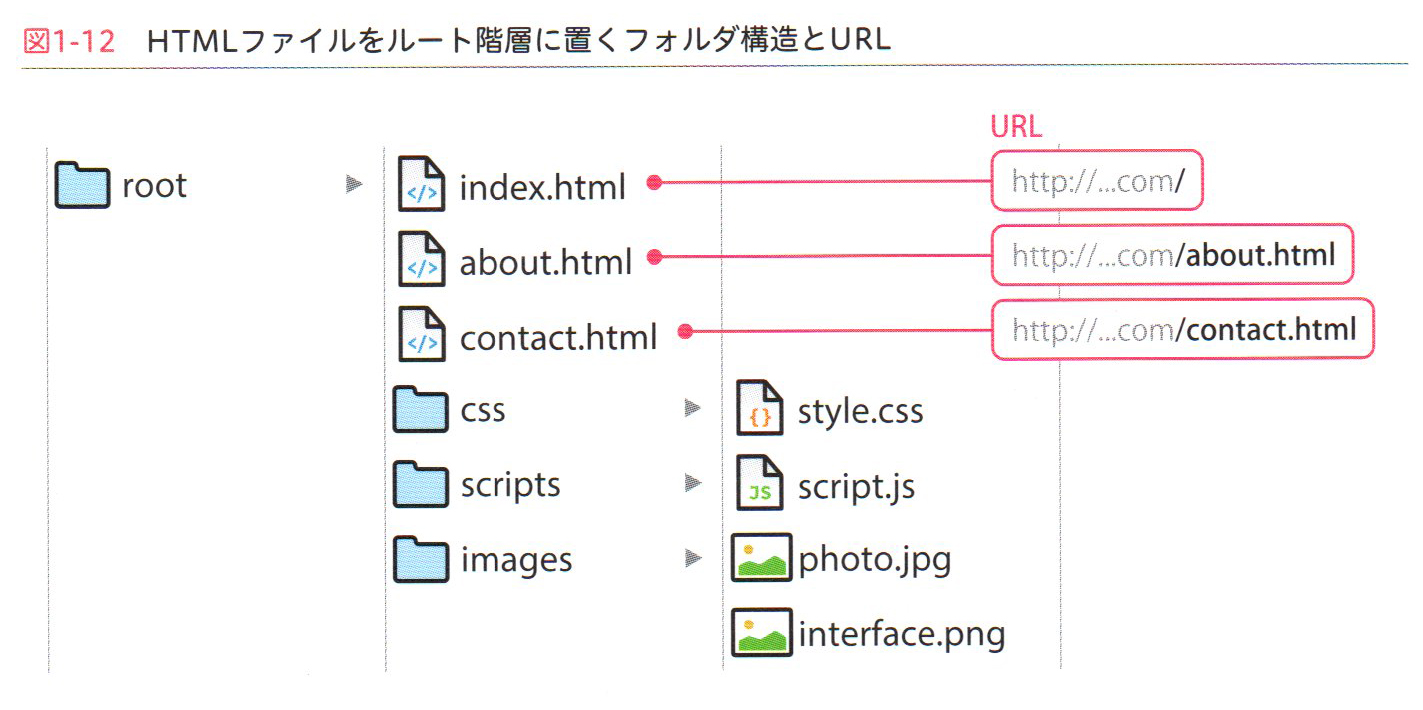The width and height of the screenshot is (1423, 710).
Task: Click the http://...com/contact.html URL box
Action: tap(1183, 330)
